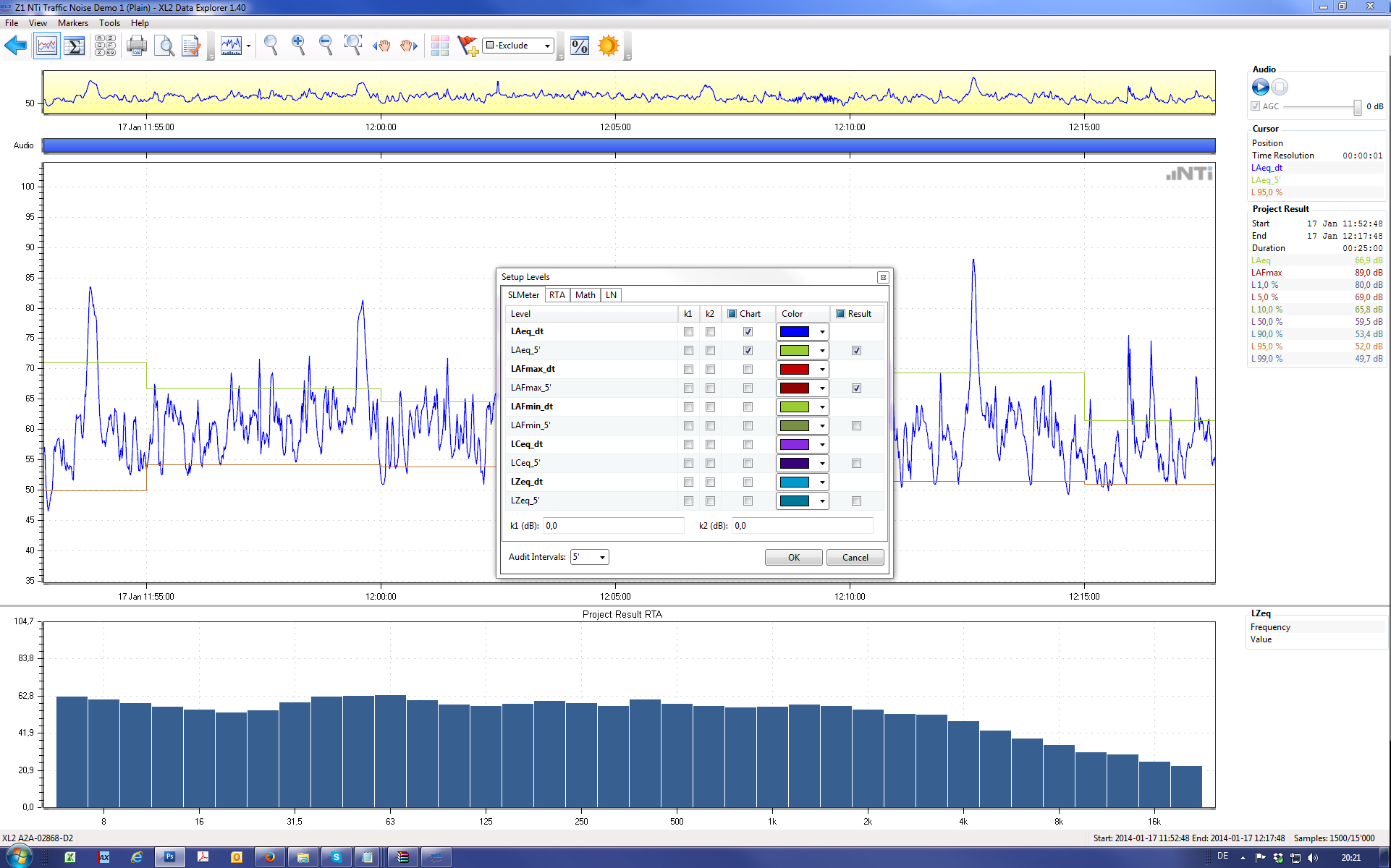
Task: Open the sigma summary table view
Action: (75, 46)
